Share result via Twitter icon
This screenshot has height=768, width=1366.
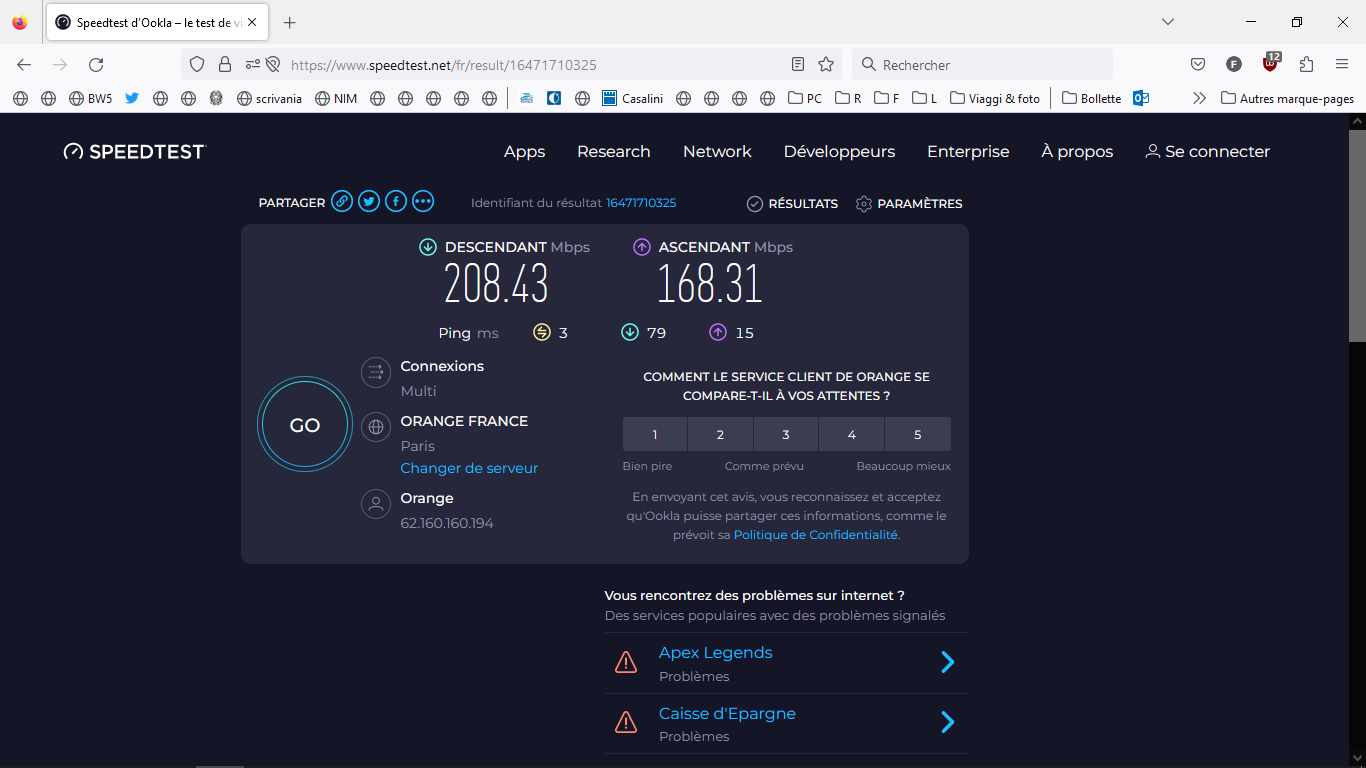(369, 201)
